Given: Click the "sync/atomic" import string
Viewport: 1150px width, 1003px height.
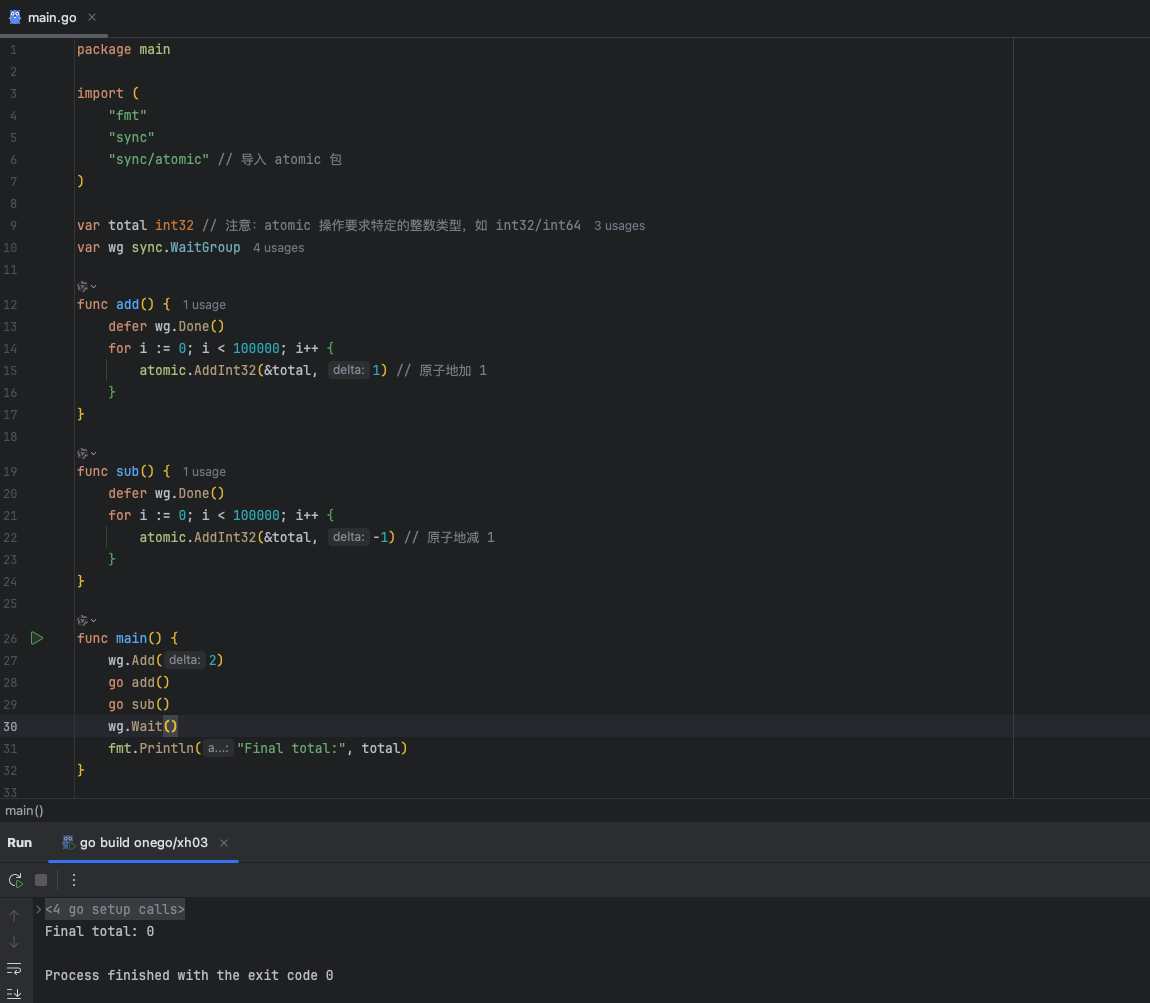Looking at the screenshot, I should [x=158, y=159].
